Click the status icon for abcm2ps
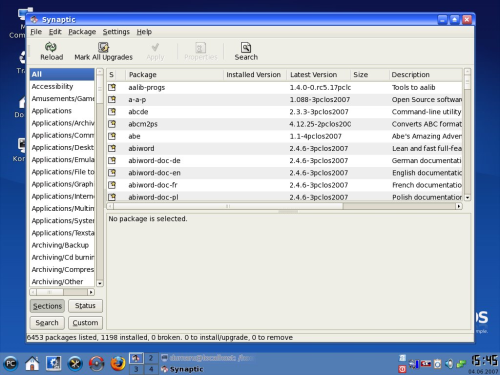This screenshot has width=500, height=375. coord(112,124)
